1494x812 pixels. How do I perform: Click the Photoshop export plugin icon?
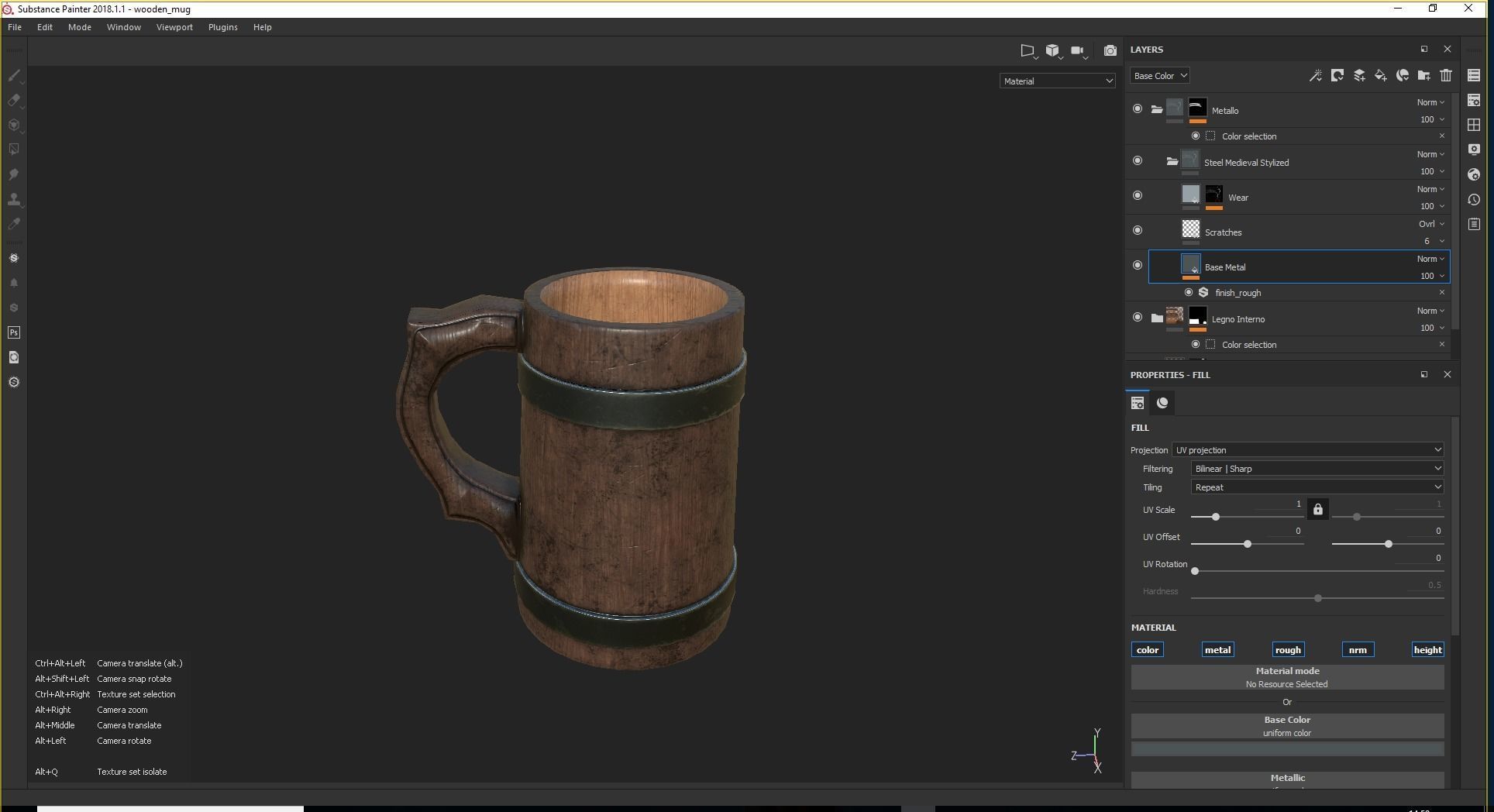pos(14,332)
